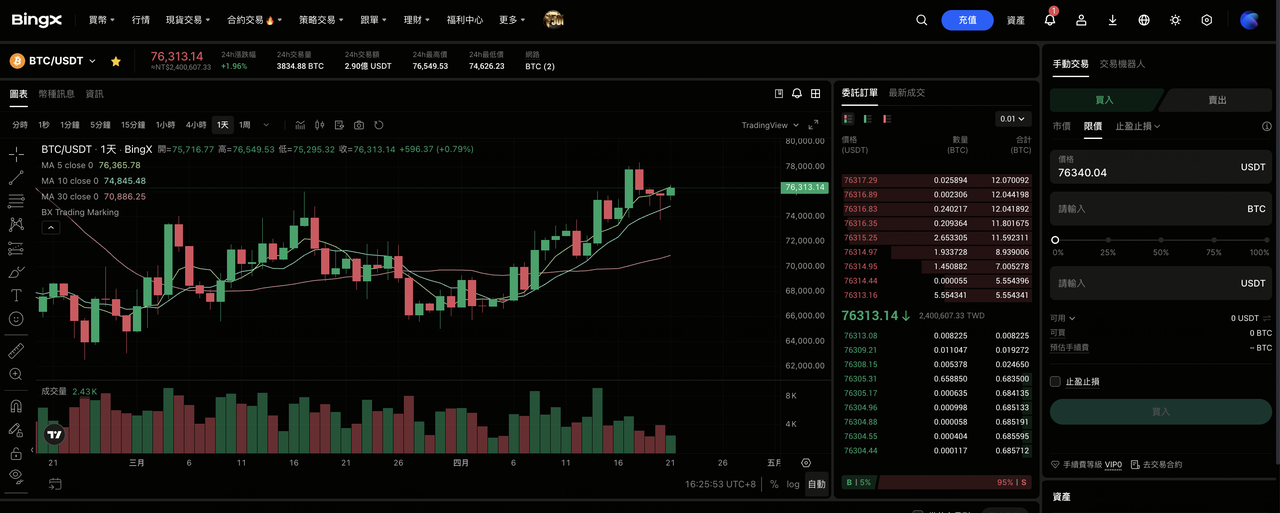
Task: Click the download app icon in header
Action: (1112, 20)
